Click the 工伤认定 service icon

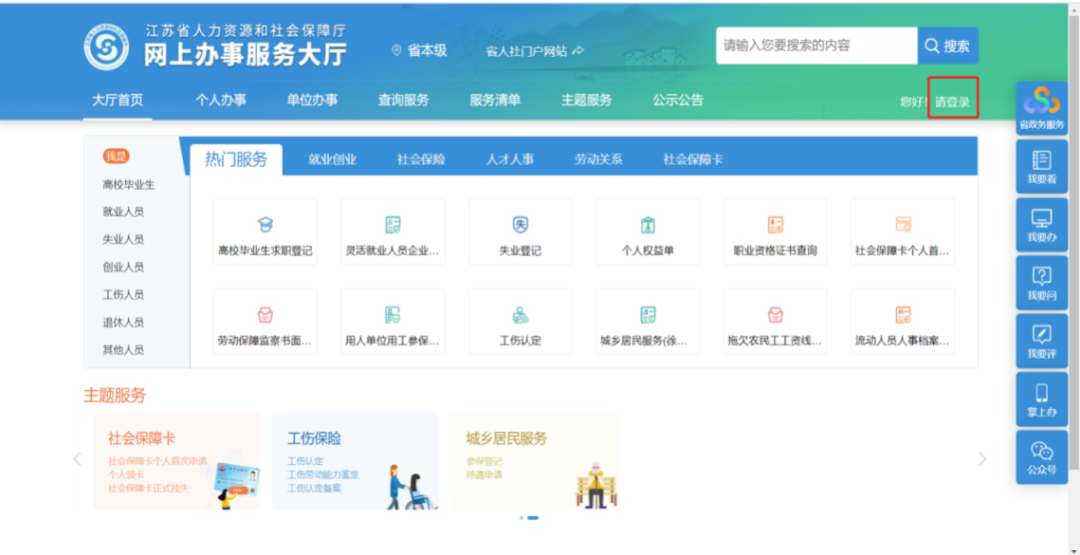[520, 316]
